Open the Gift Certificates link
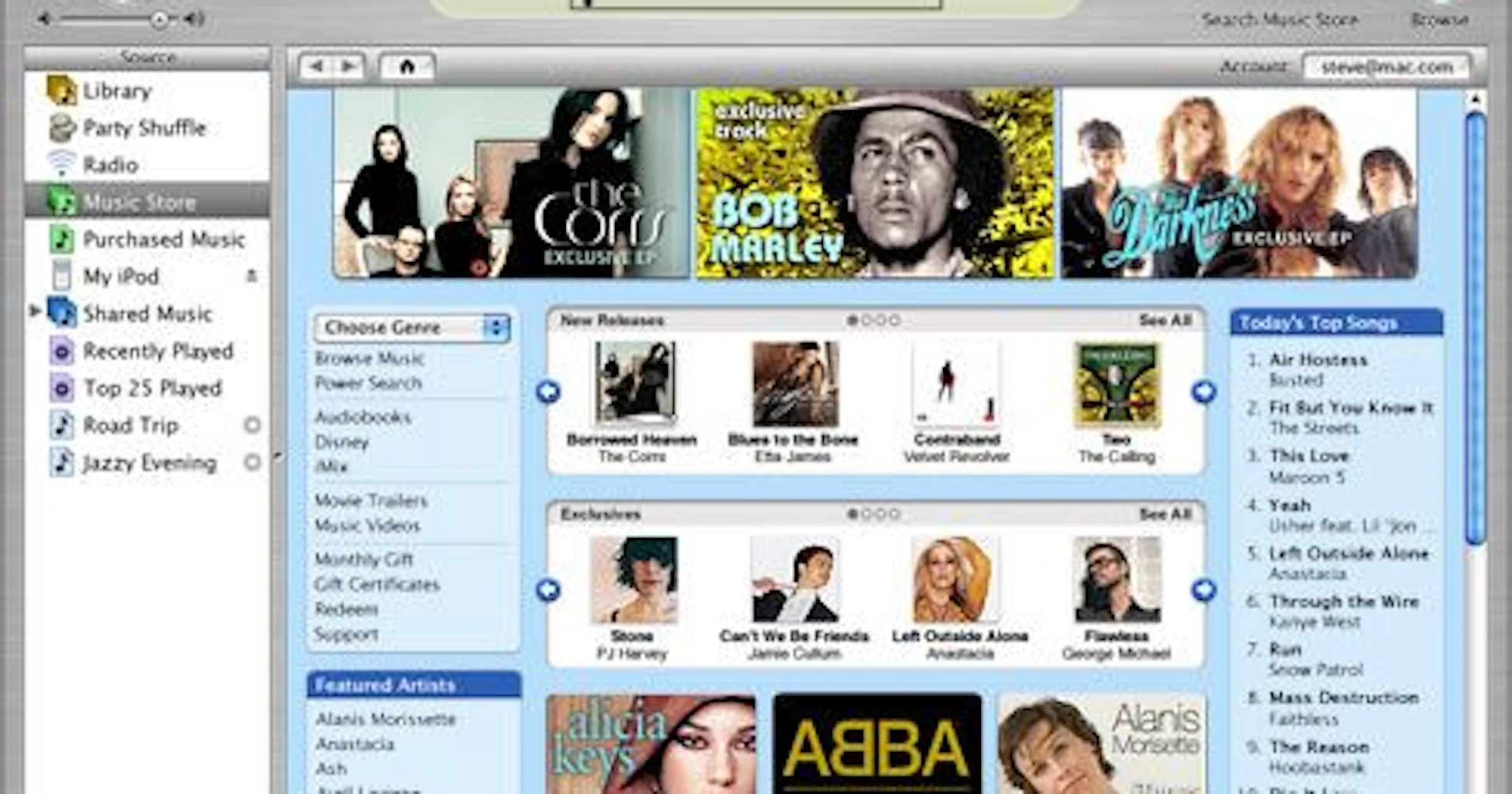Image resolution: width=1512 pixels, height=794 pixels. tap(377, 585)
